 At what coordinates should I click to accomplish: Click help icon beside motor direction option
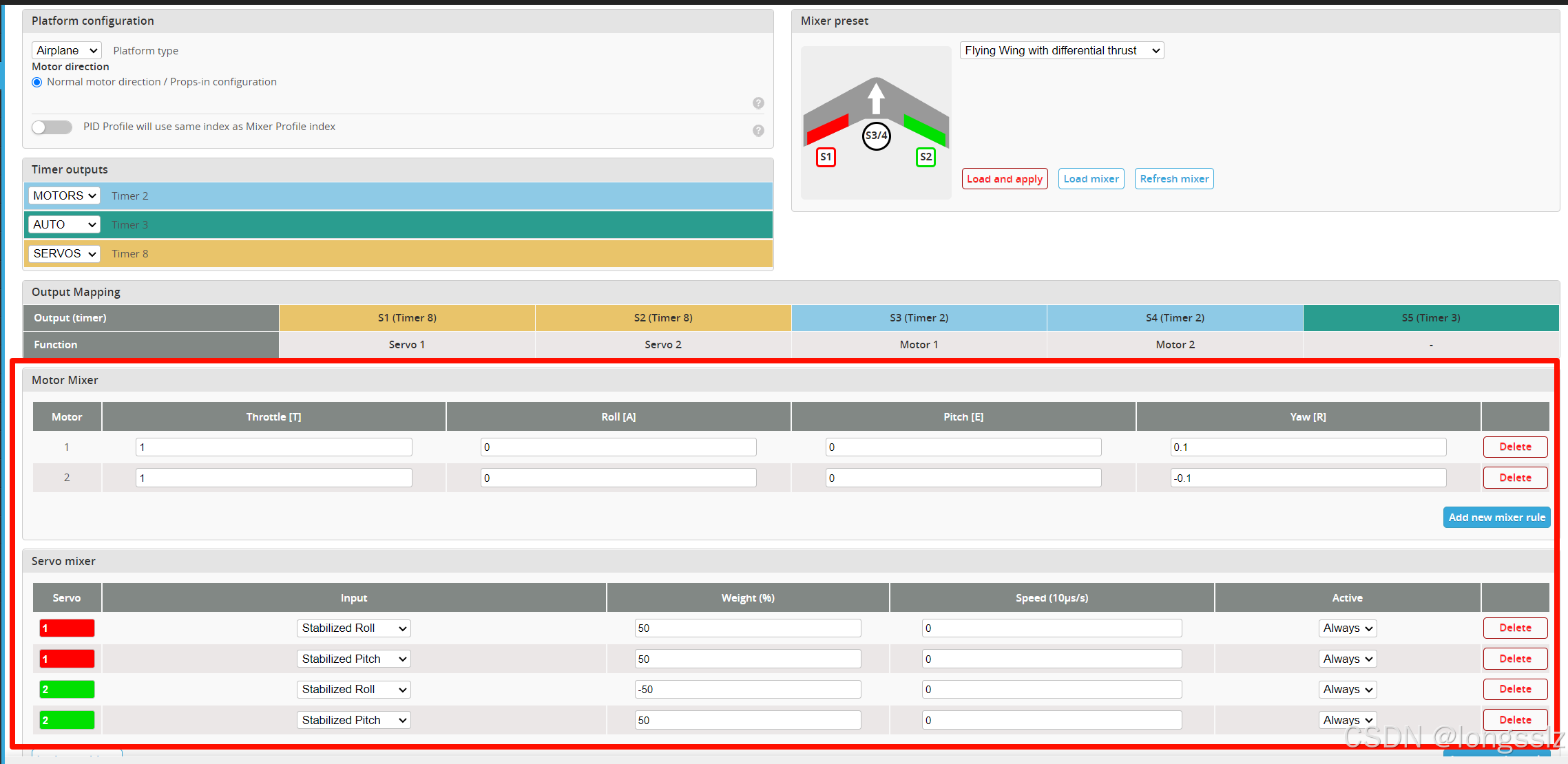click(758, 103)
